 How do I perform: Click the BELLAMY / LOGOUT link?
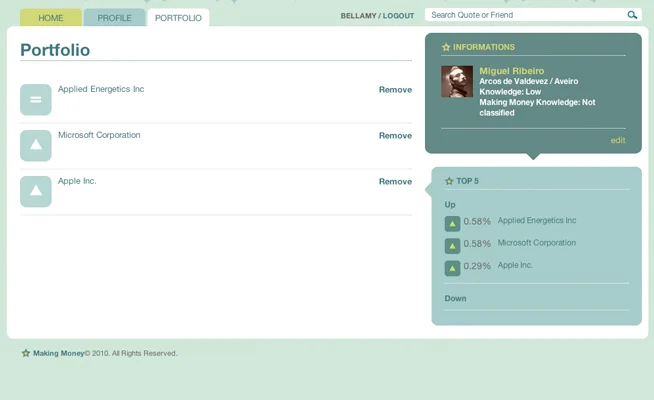coord(377,16)
